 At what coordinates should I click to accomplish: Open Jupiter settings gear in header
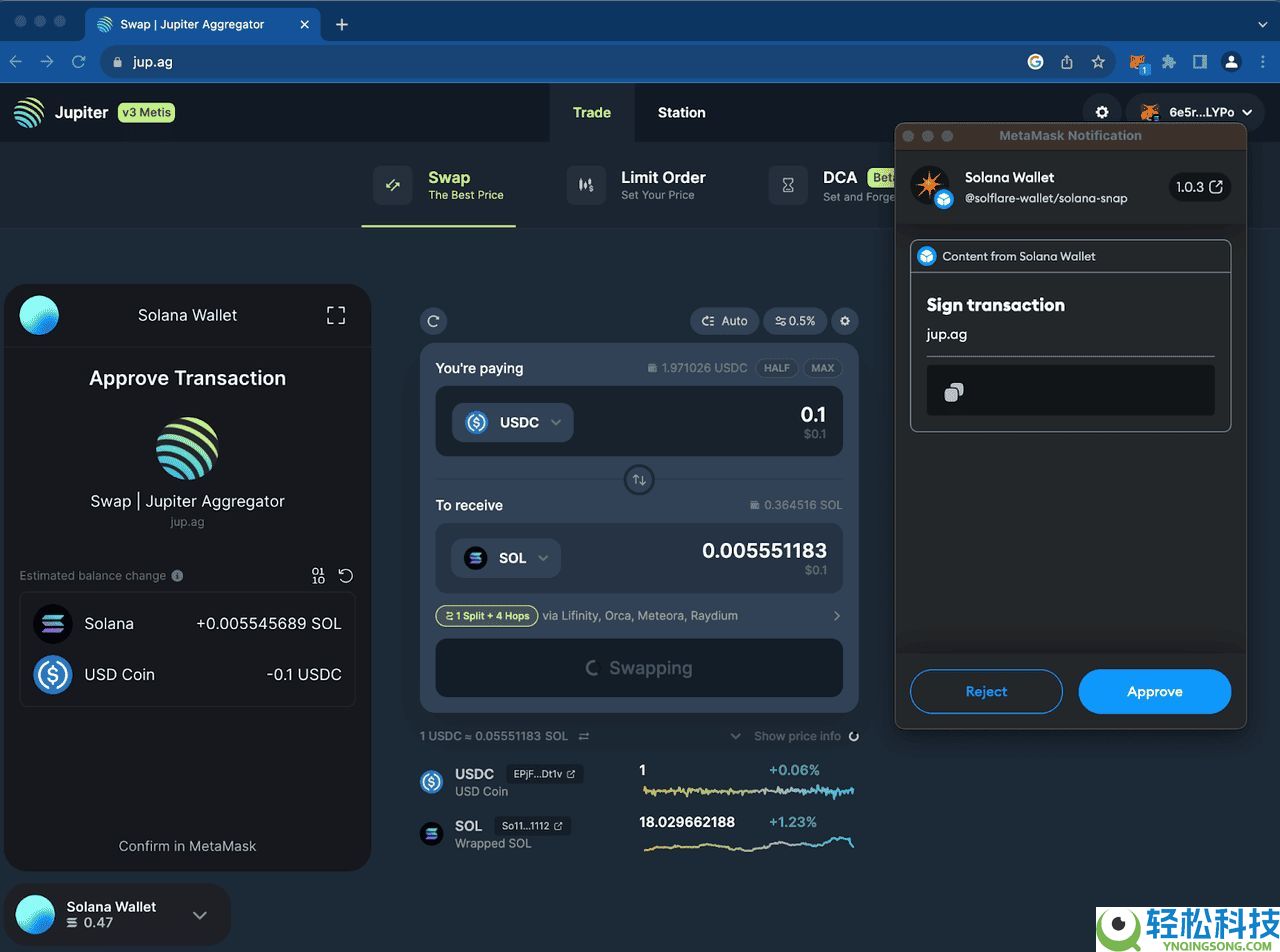tap(1102, 112)
